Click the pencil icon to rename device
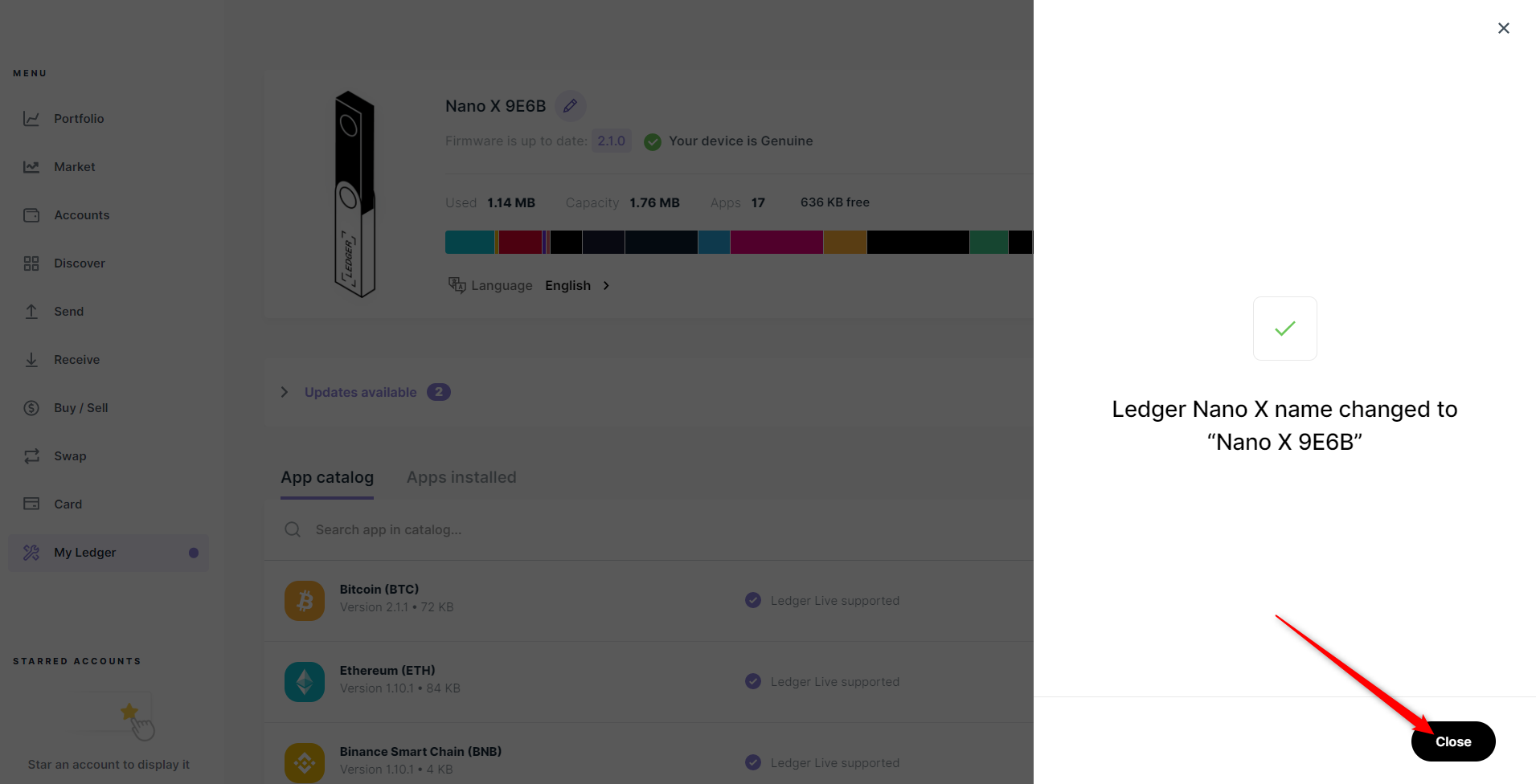1536x784 pixels. (x=570, y=106)
